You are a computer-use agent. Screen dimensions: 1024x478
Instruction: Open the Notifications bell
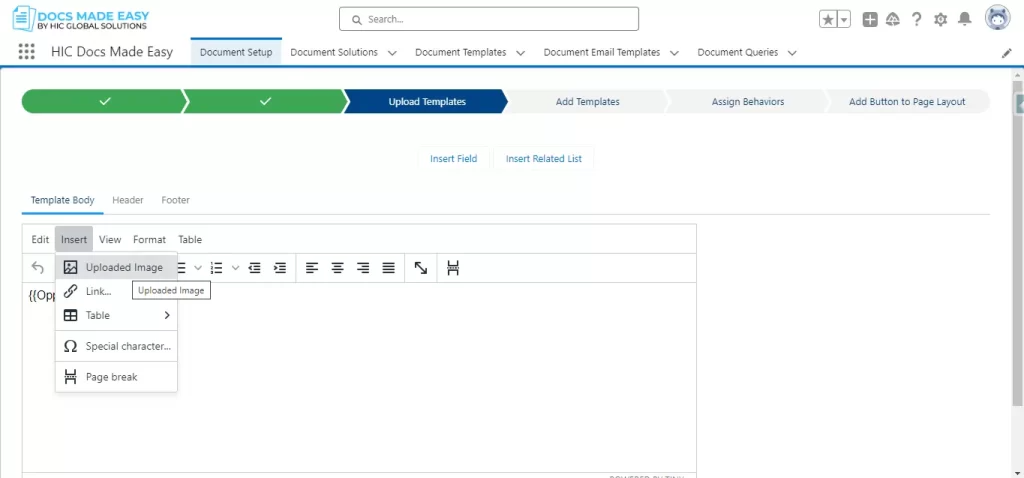[x=965, y=20]
